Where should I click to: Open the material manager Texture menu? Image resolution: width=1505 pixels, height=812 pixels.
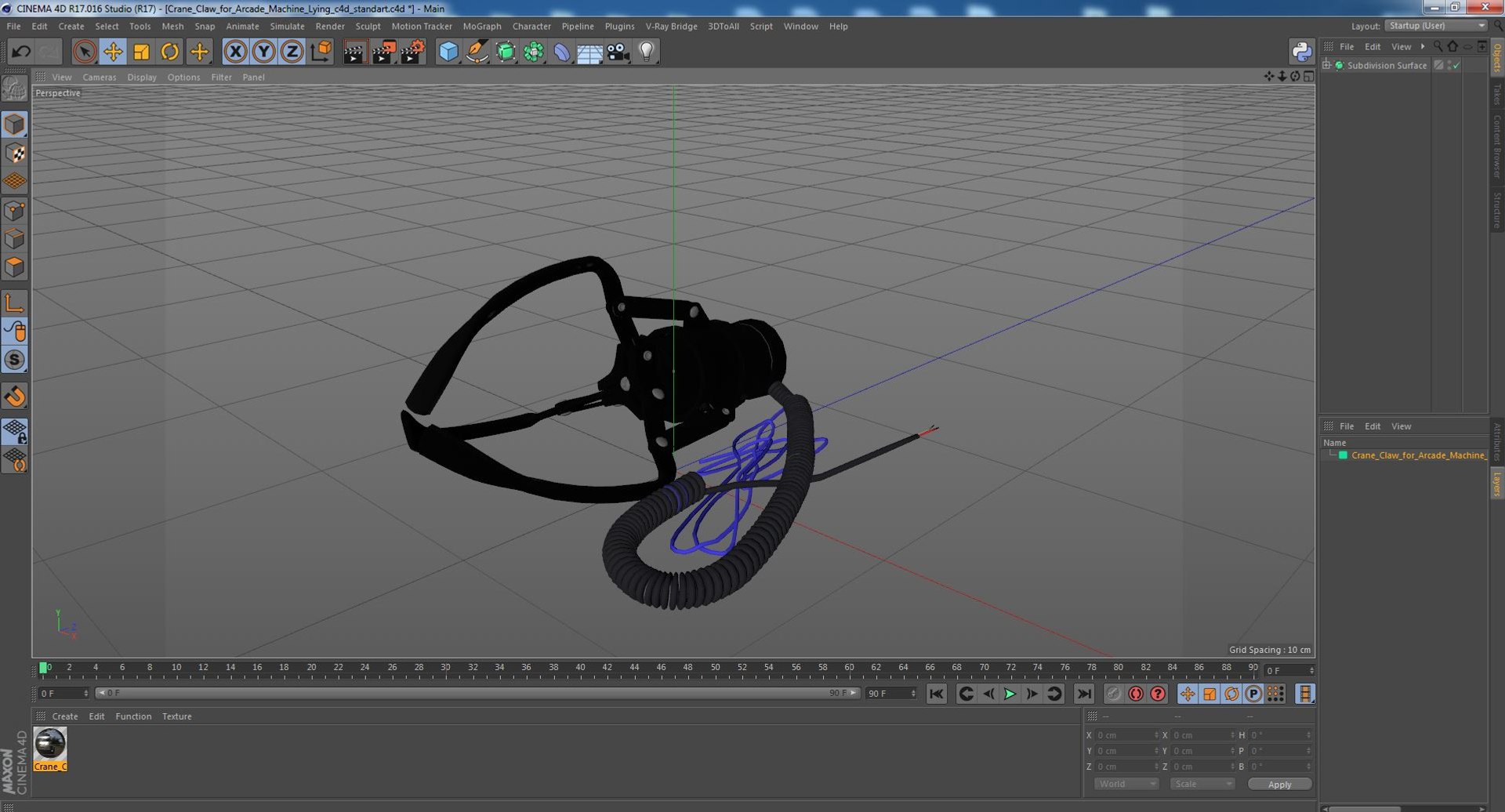coord(176,716)
